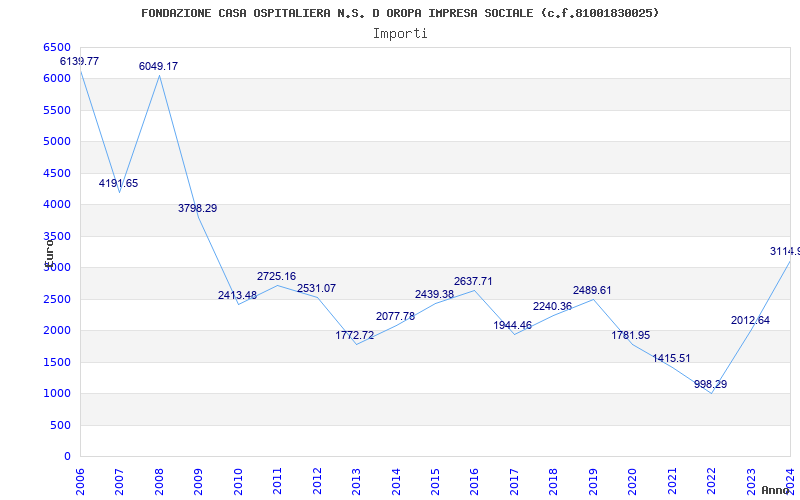Image resolution: width=800 pixels, height=500 pixels.
Task: Select x-axis year 2022
Action: coord(711,482)
